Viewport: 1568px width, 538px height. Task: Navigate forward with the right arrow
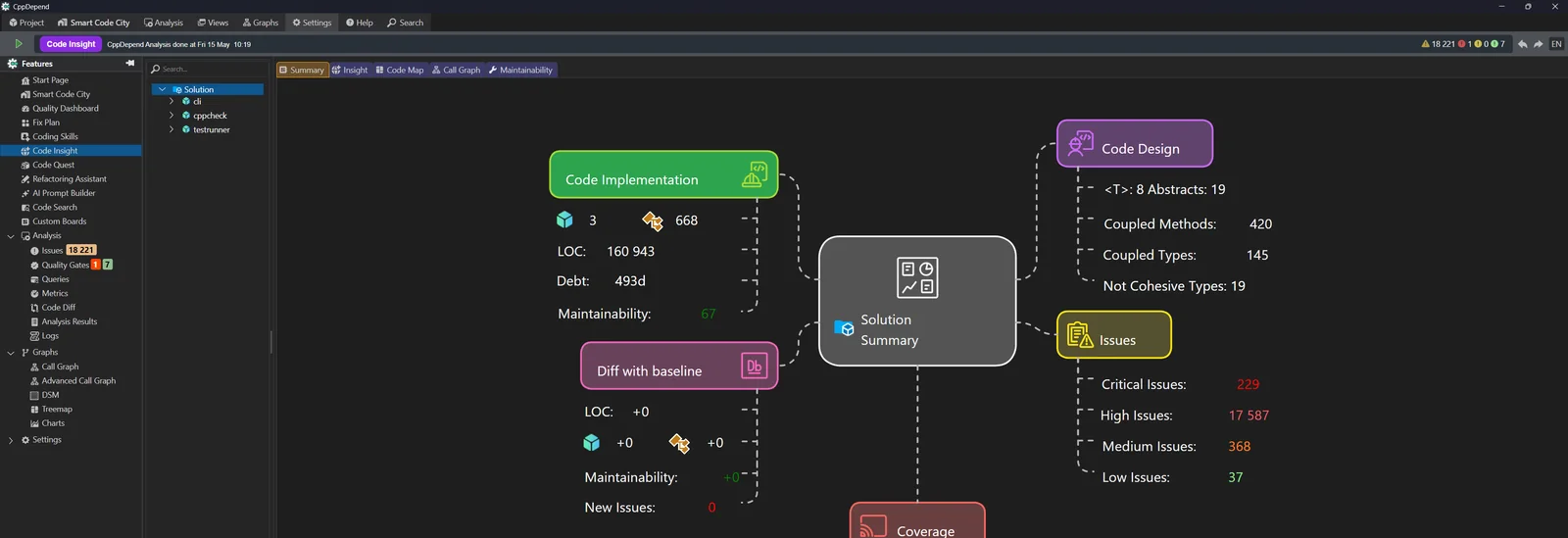point(1539,44)
